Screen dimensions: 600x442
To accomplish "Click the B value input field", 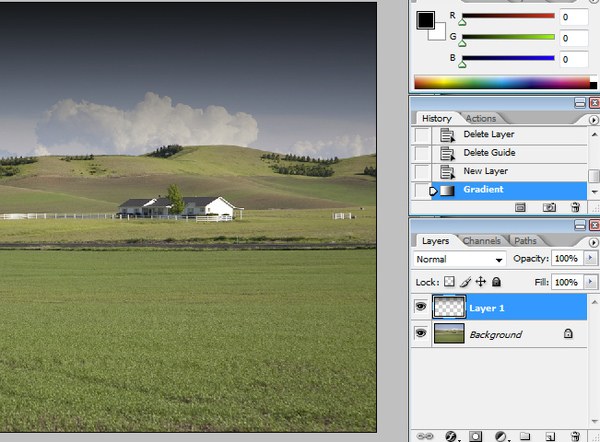I will [574, 60].
